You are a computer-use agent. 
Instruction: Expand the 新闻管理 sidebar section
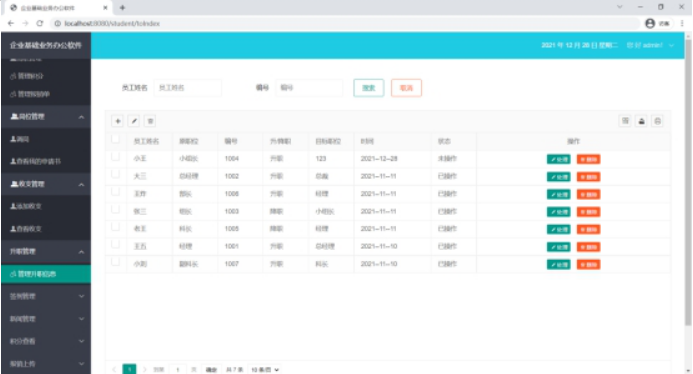(x=46, y=319)
